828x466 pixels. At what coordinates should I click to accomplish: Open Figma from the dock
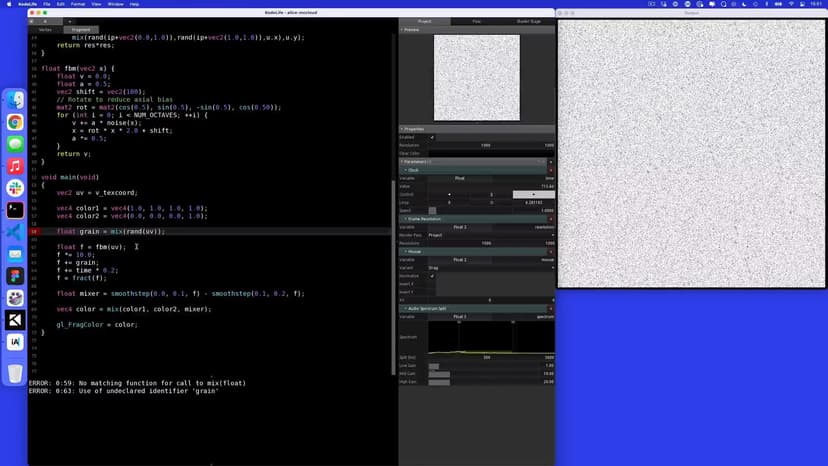pos(15,275)
